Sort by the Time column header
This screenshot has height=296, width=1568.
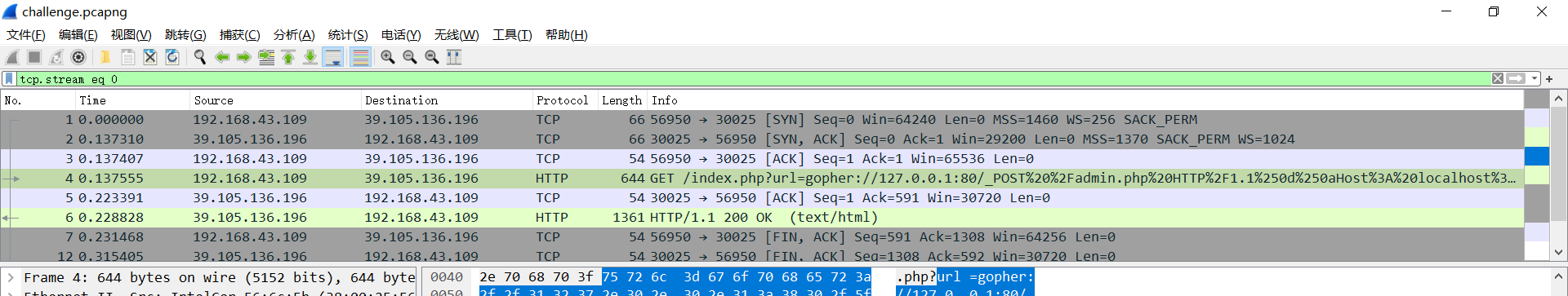point(132,100)
